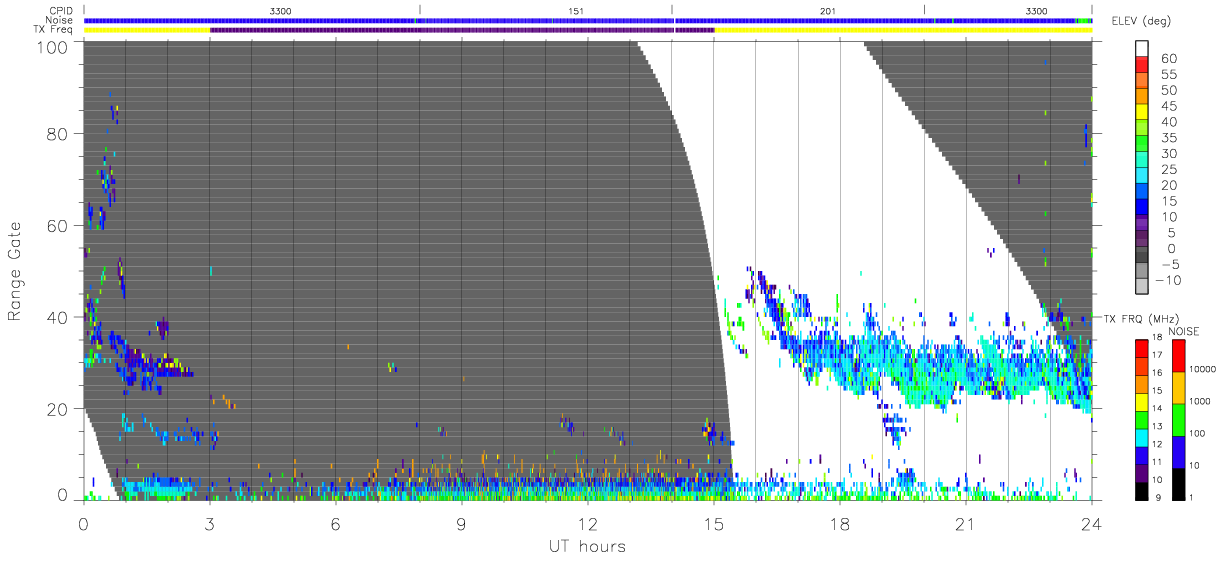Pick the yellow swatch in TX FRQ colorbar

click(x=1141, y=402)
